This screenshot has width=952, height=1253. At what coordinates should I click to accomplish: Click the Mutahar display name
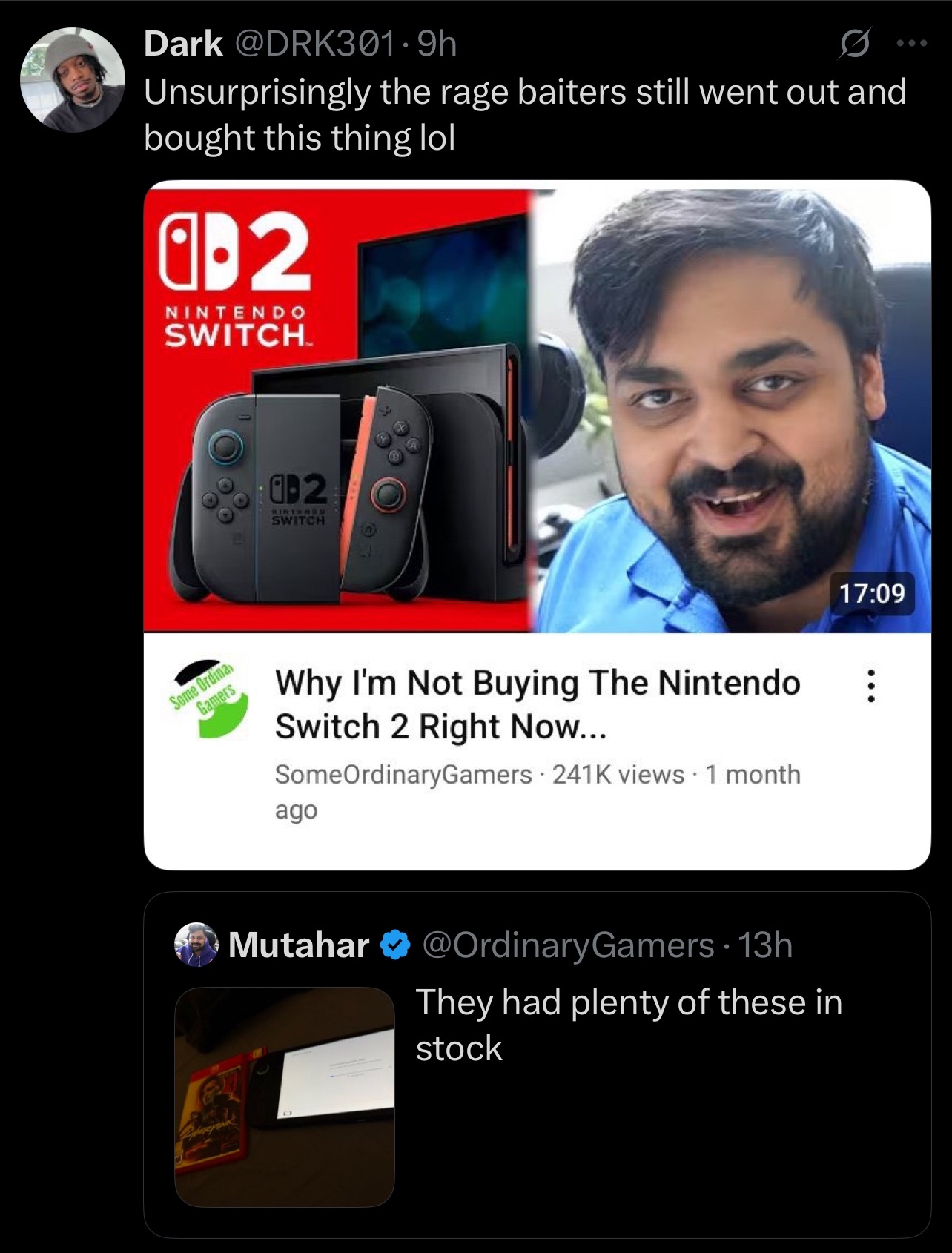click(x=299, y=945)
